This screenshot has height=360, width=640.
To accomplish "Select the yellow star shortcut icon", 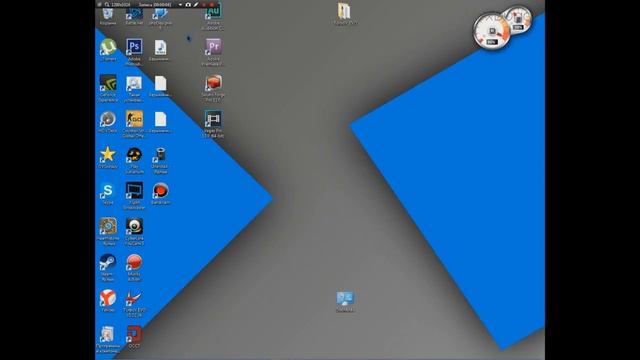I will point(108,155).
